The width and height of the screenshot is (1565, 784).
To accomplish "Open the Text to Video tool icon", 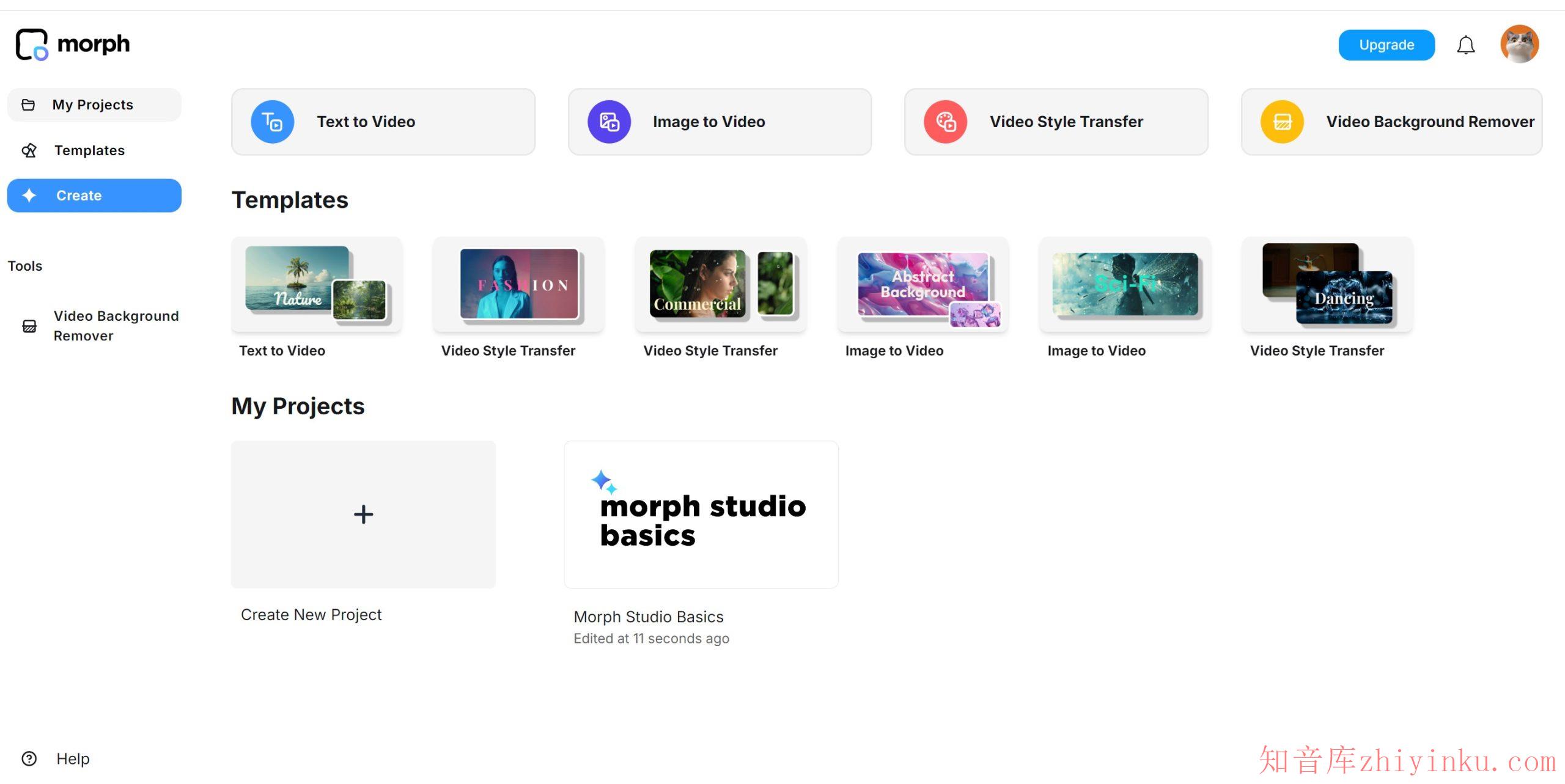I will point(272,121).
